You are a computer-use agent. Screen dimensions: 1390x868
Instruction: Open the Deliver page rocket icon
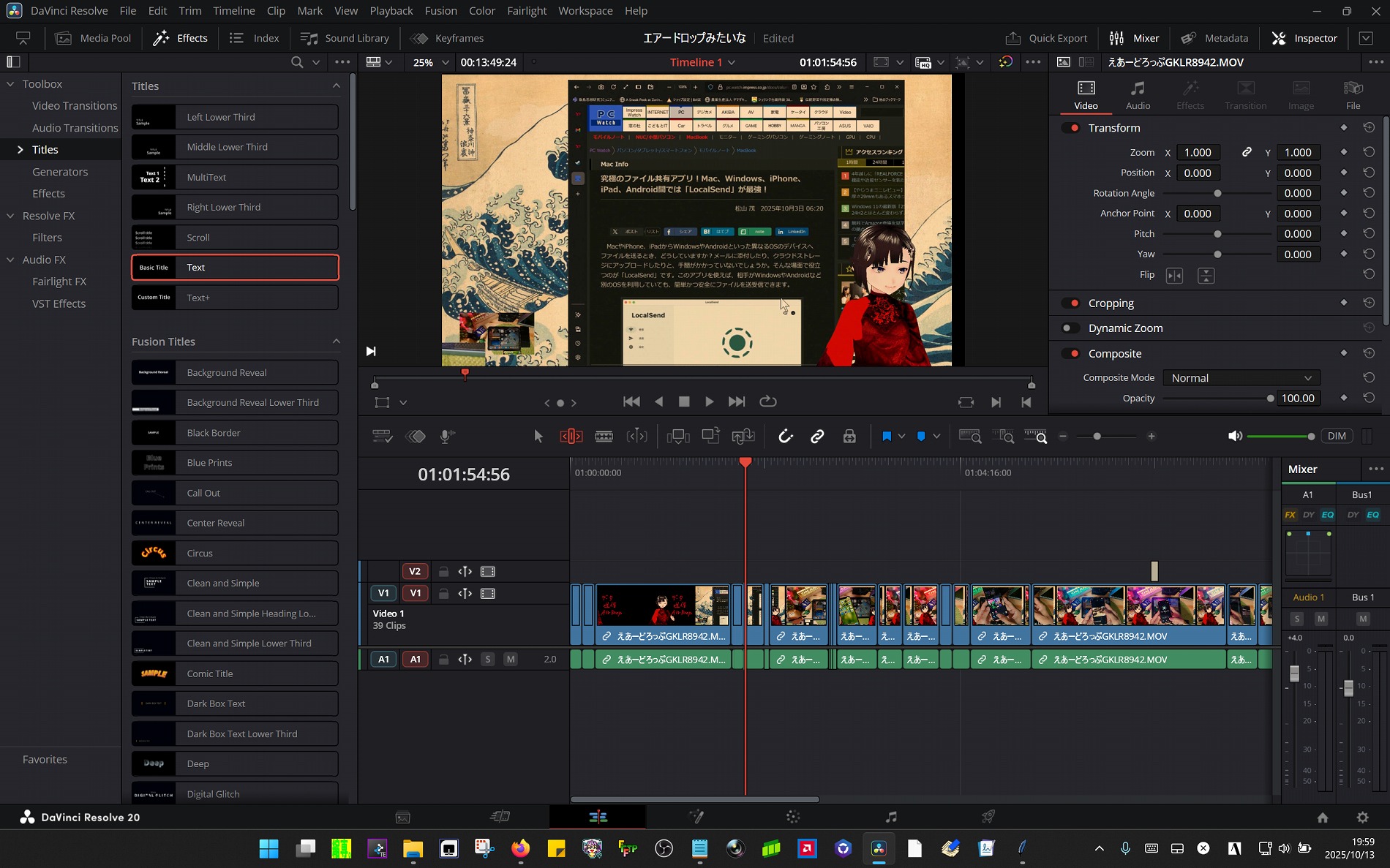(988, 817)
